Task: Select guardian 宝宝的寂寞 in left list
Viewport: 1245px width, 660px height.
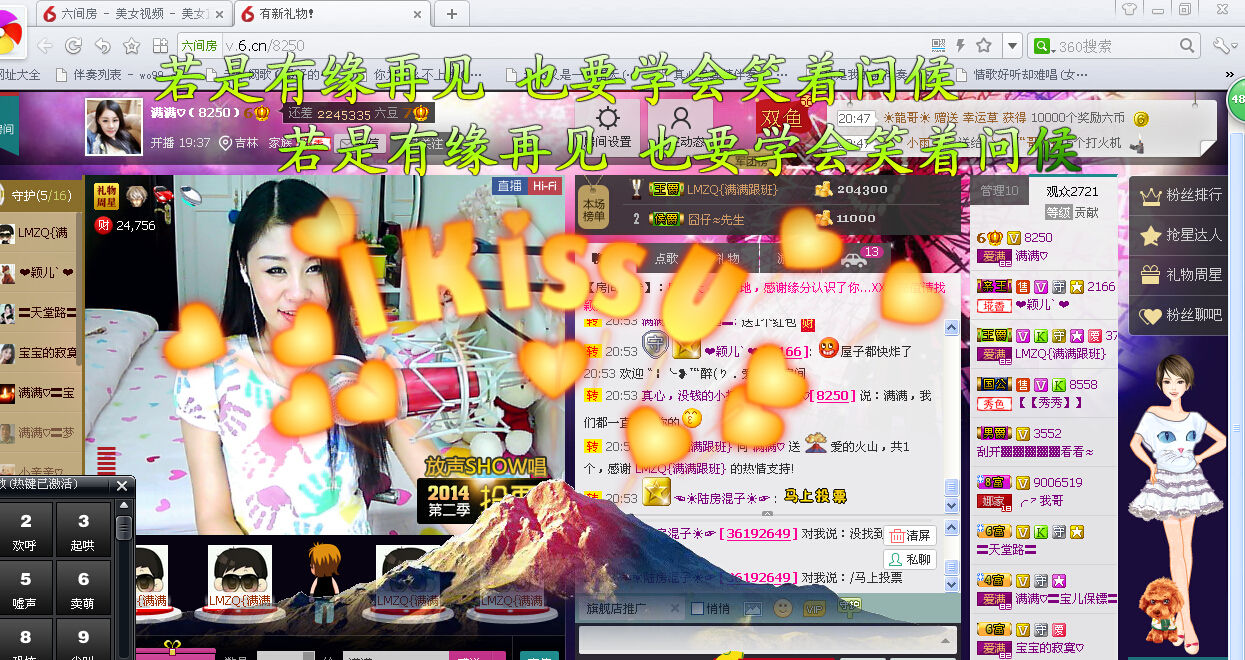Action: pos(40,353)
